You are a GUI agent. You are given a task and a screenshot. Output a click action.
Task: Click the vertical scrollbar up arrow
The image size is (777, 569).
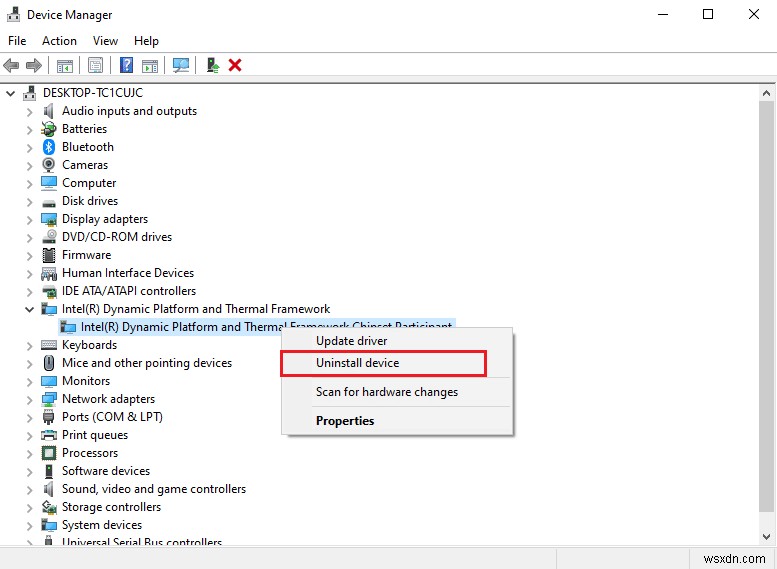tap(766, 93)
